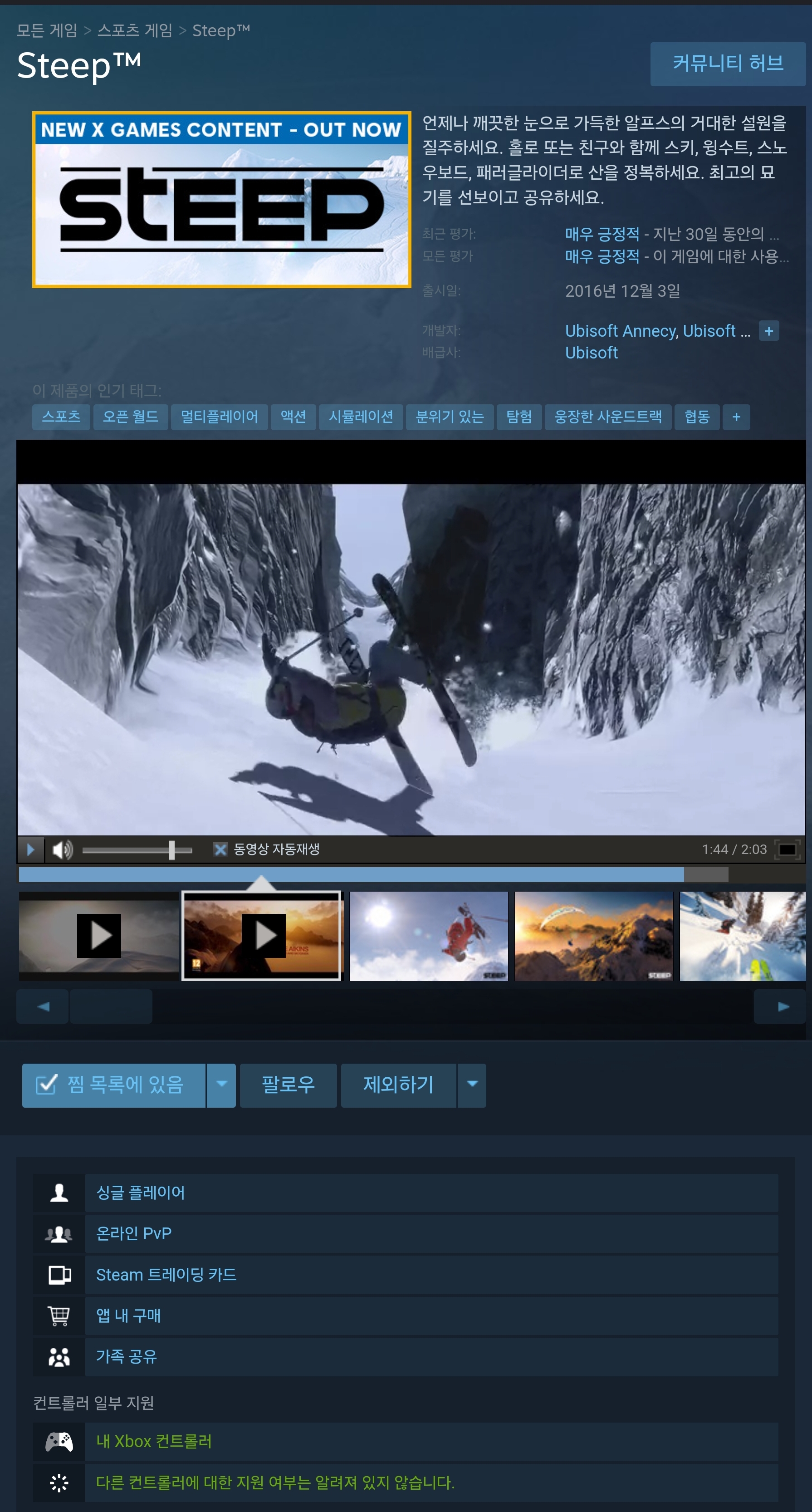Screen dimensions: 812x1512
Task: Expand more tags with plus button
Action: click(736, 417)
